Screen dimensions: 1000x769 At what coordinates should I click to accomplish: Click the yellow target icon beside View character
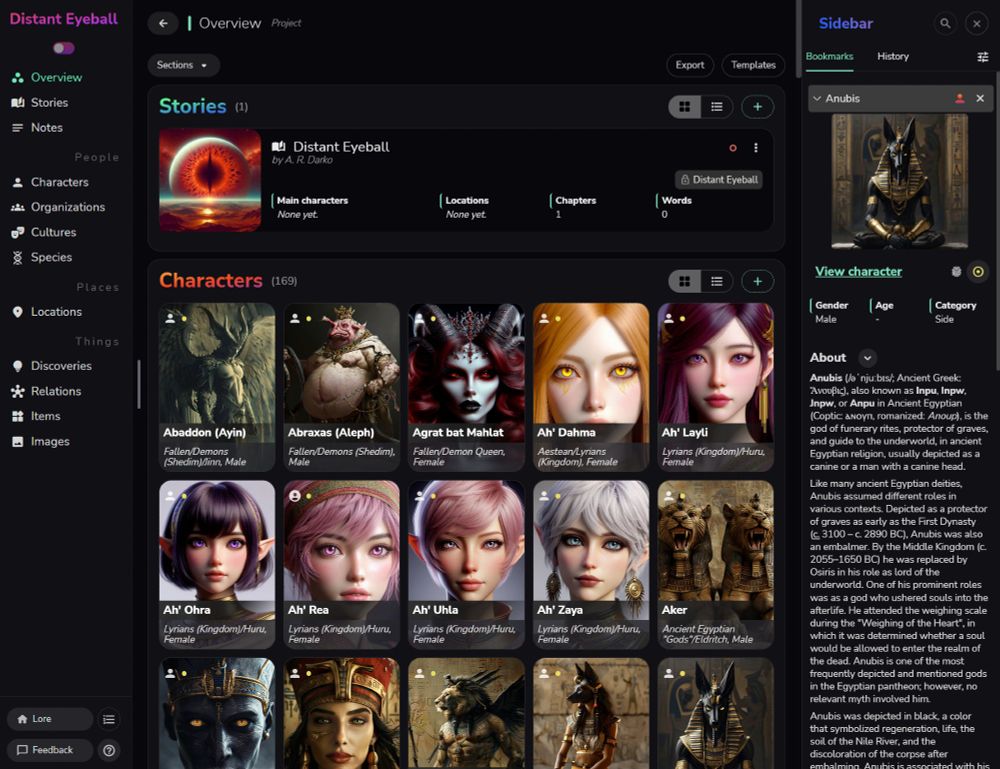coord(978,272)
